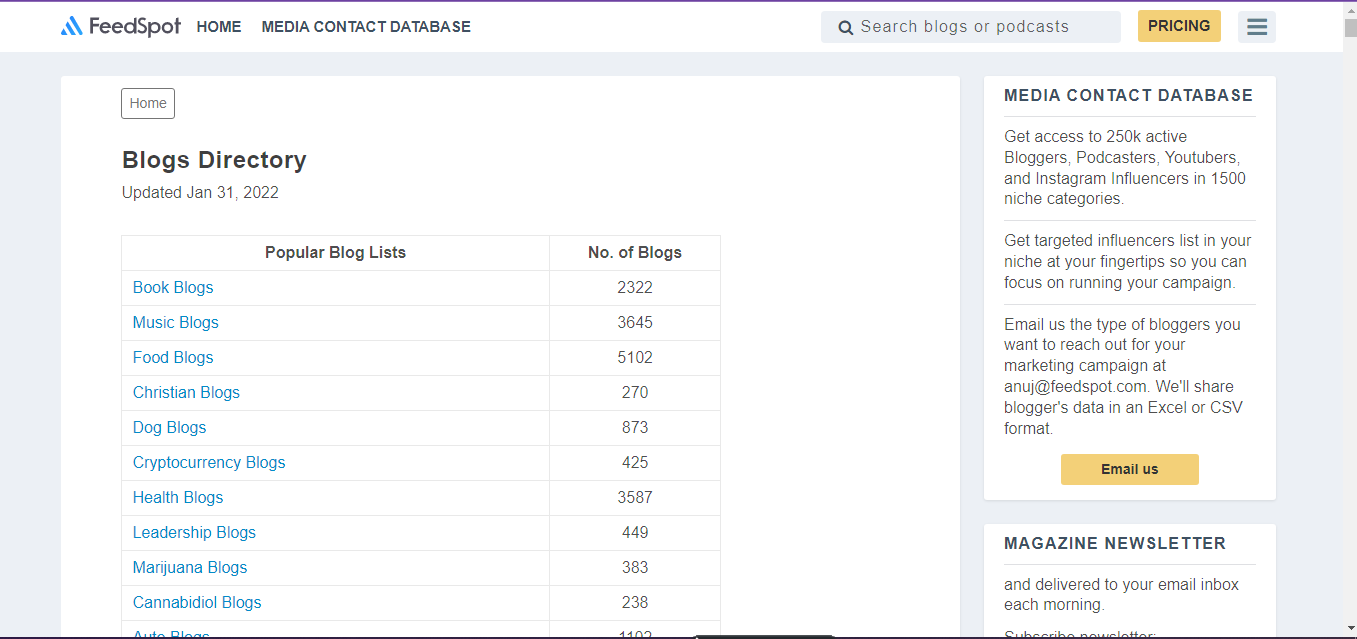Open the Cannabidiol Blogs link
This screenshot has height=639, width=1357.
click(197, 603)
